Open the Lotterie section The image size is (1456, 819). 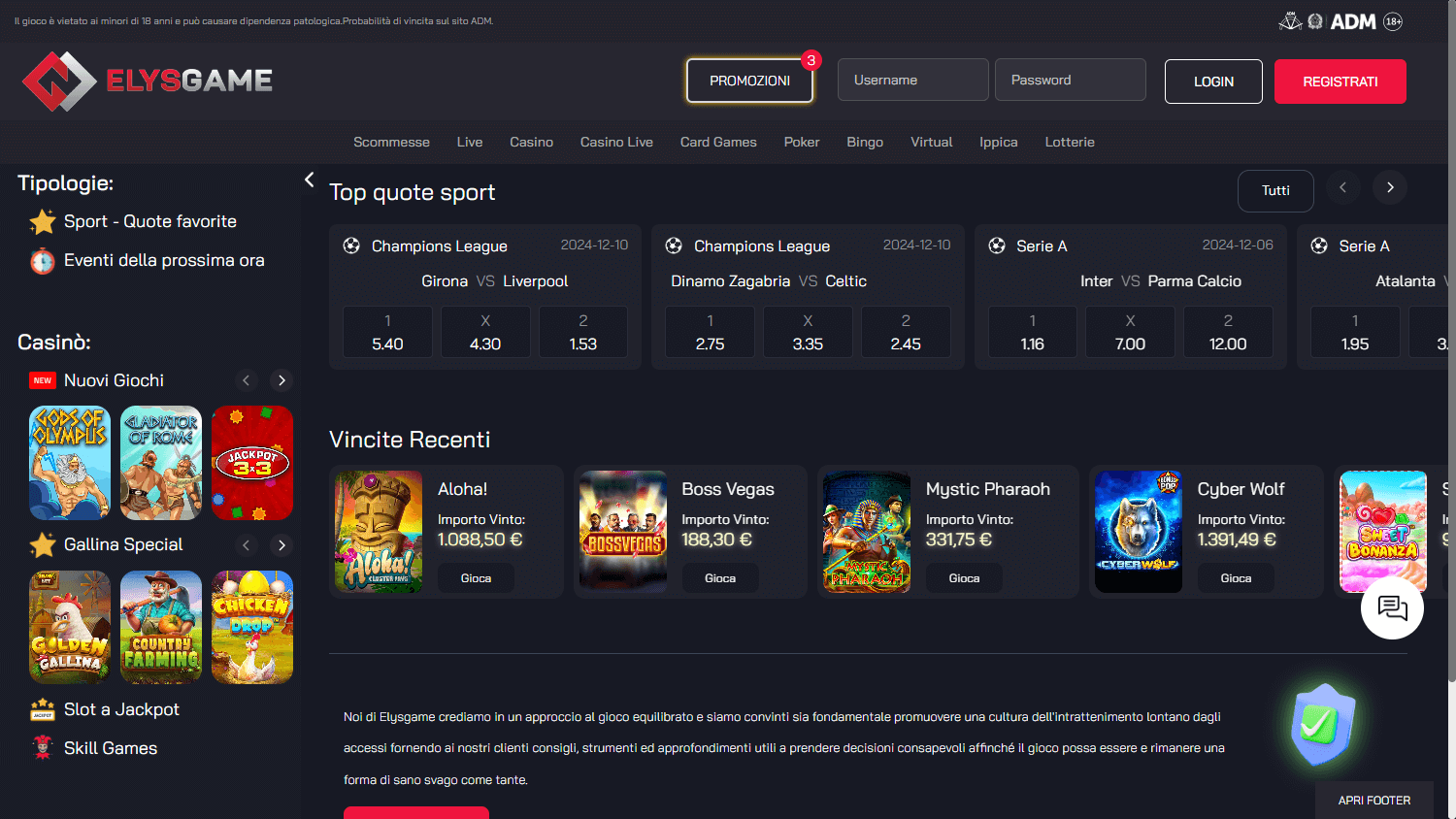[1070, 142]
